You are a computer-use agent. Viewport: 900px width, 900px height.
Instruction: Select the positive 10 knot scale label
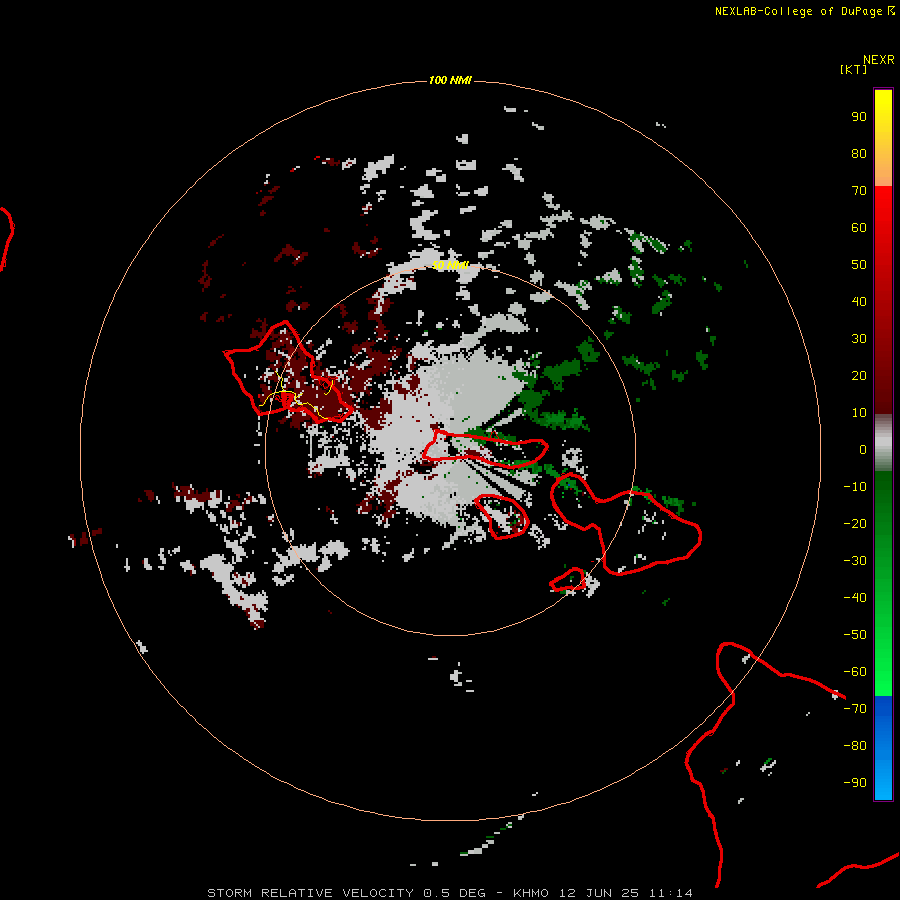[x=859, y=413]
